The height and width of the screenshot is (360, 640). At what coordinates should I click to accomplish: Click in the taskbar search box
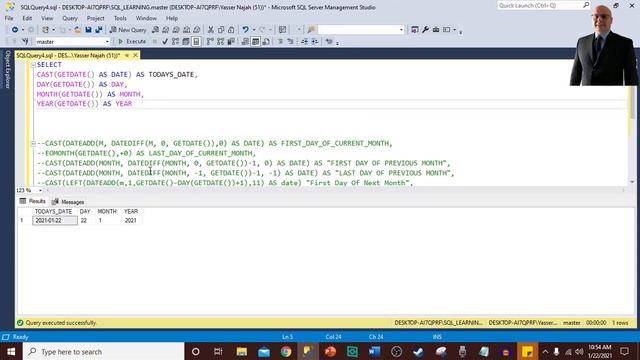point(104,351)
